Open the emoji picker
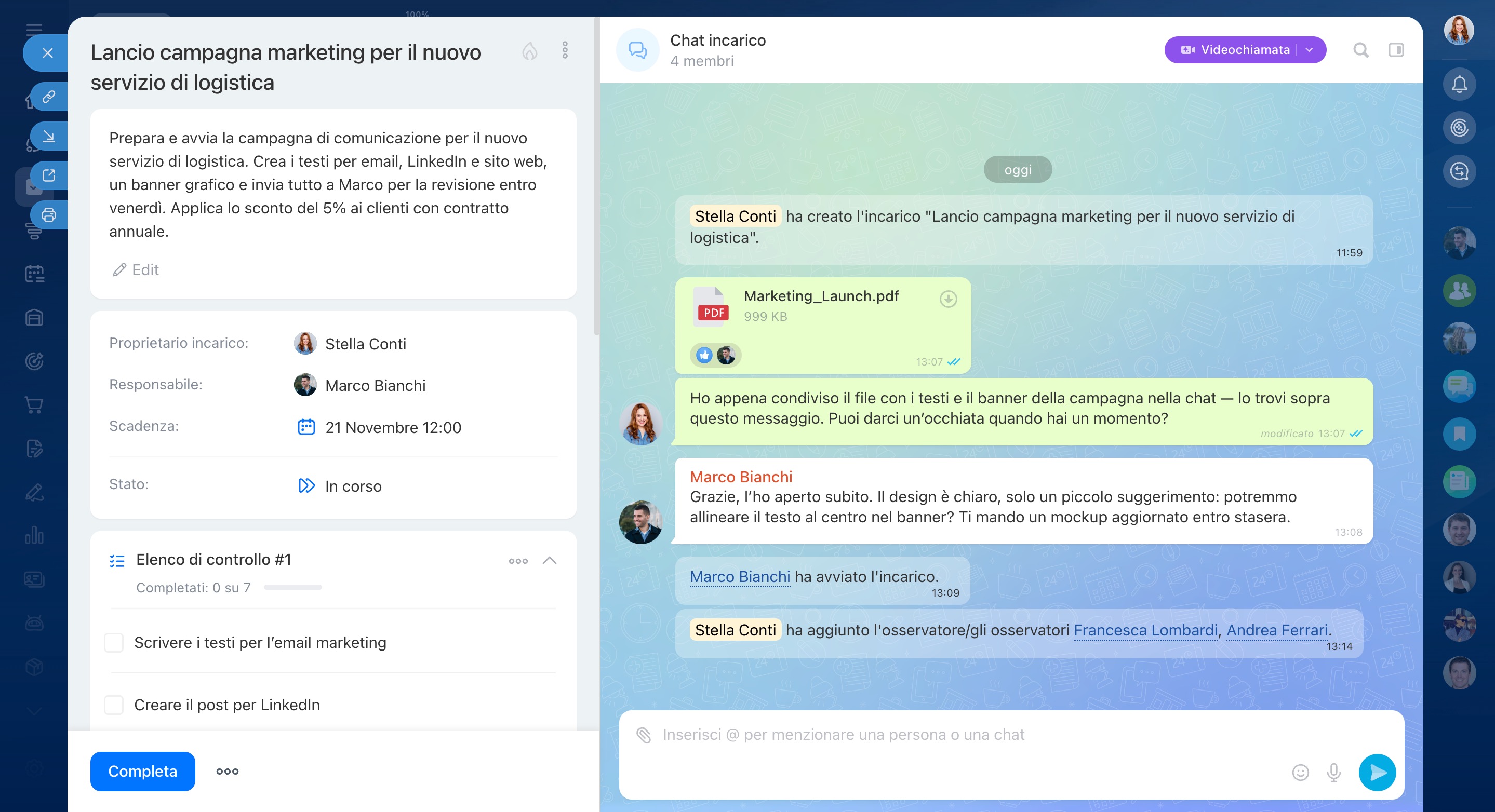 (1300, 772)
